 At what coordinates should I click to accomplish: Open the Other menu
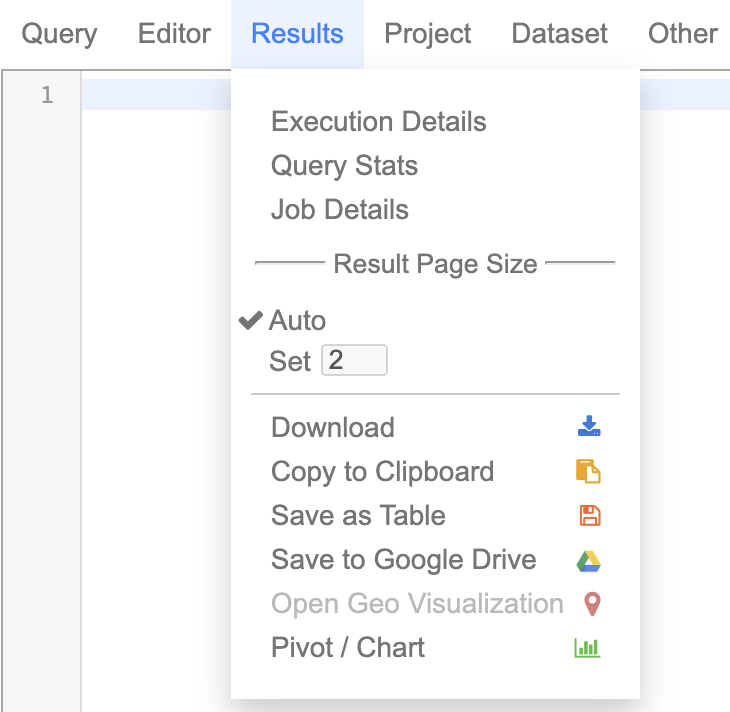tap(683, 34)
